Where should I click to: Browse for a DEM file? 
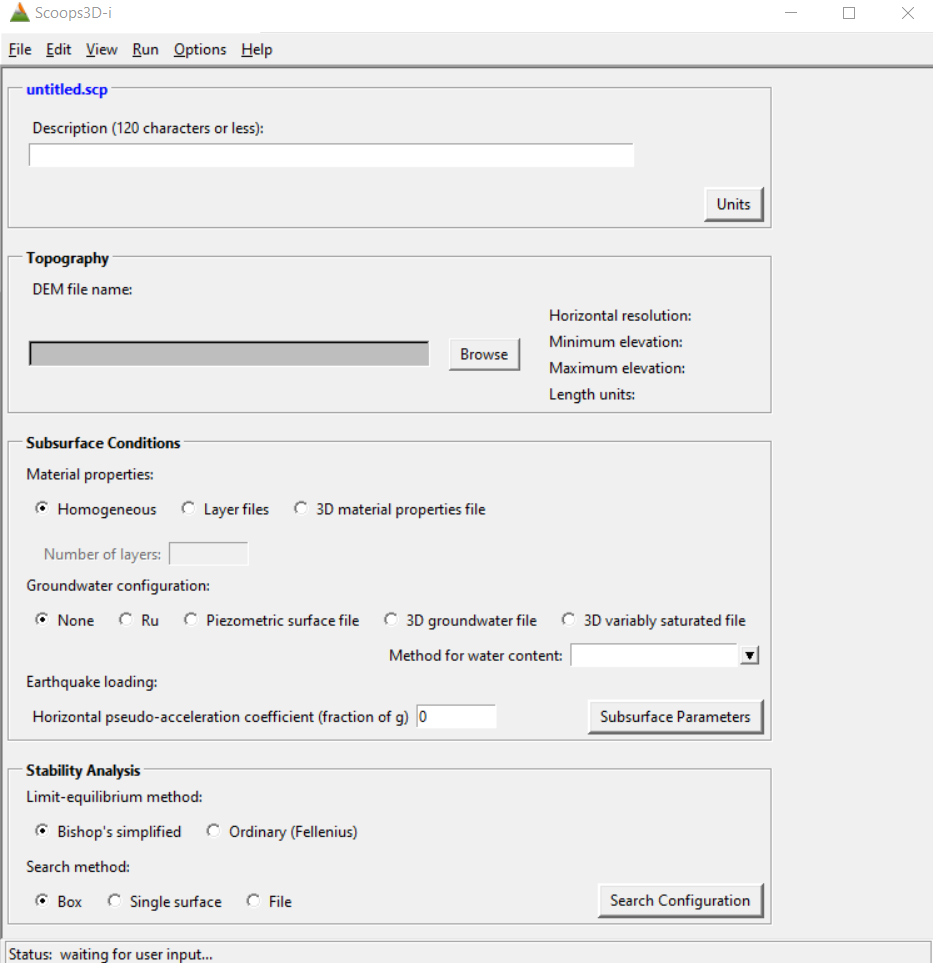point(484,354)
